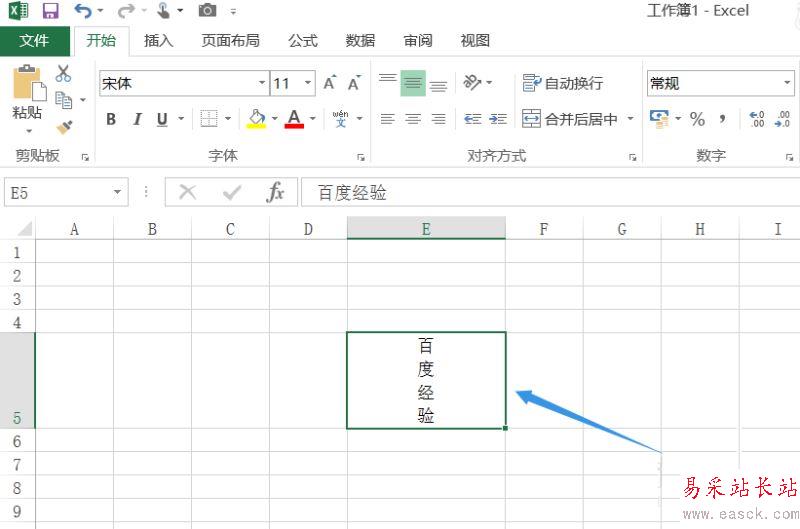This screenshot has width=800, height=529.
Task: Toggle middle vertical alignment
Action: [413, 83]
